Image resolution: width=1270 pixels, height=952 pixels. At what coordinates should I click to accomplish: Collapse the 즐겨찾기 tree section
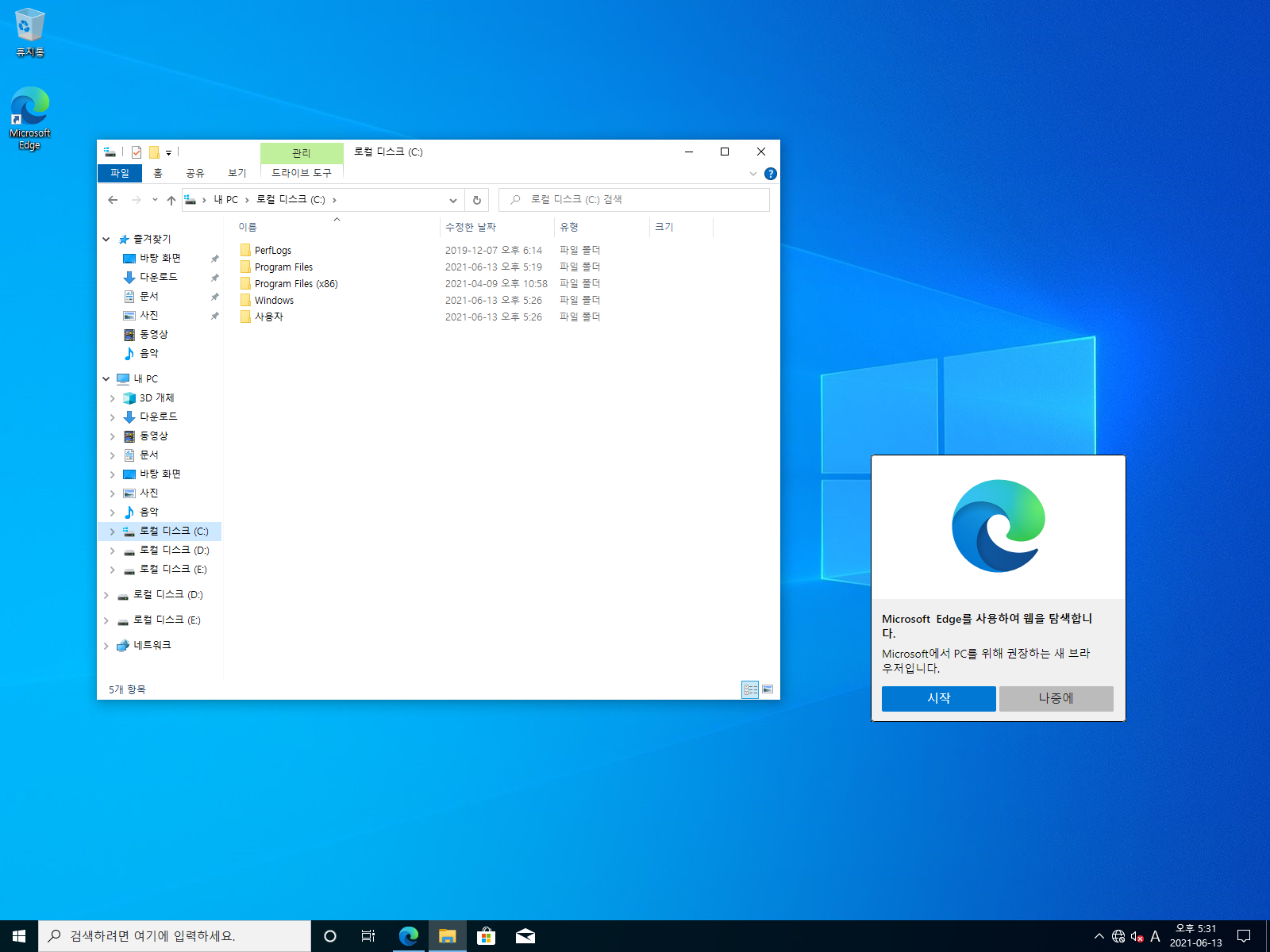pos(106,240)
